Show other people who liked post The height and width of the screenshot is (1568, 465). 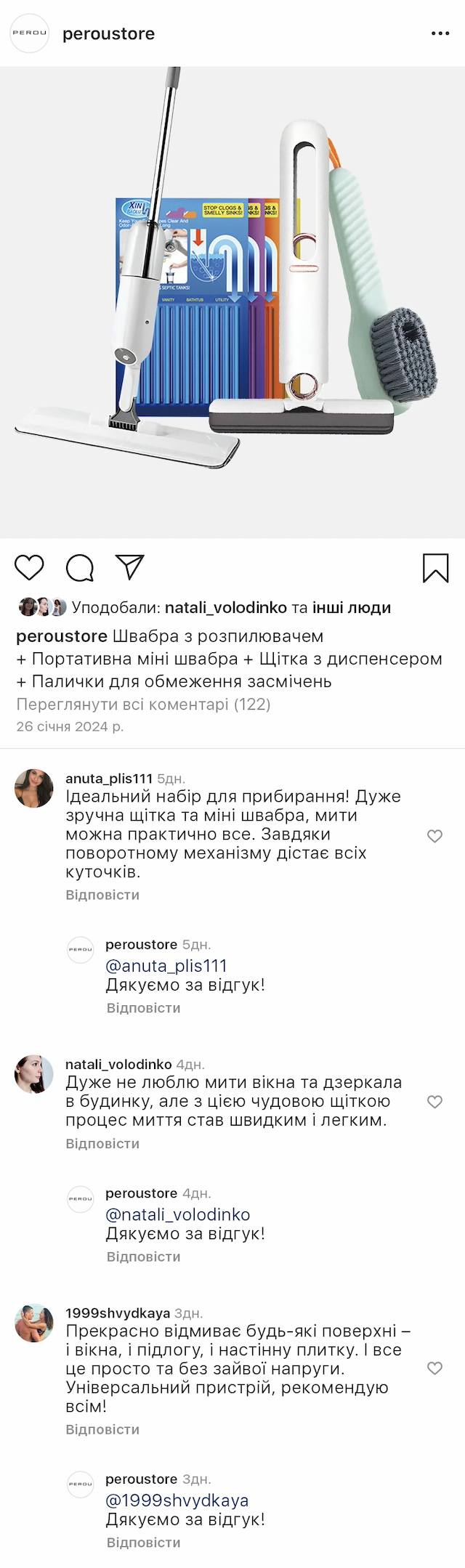click(352, 608)
